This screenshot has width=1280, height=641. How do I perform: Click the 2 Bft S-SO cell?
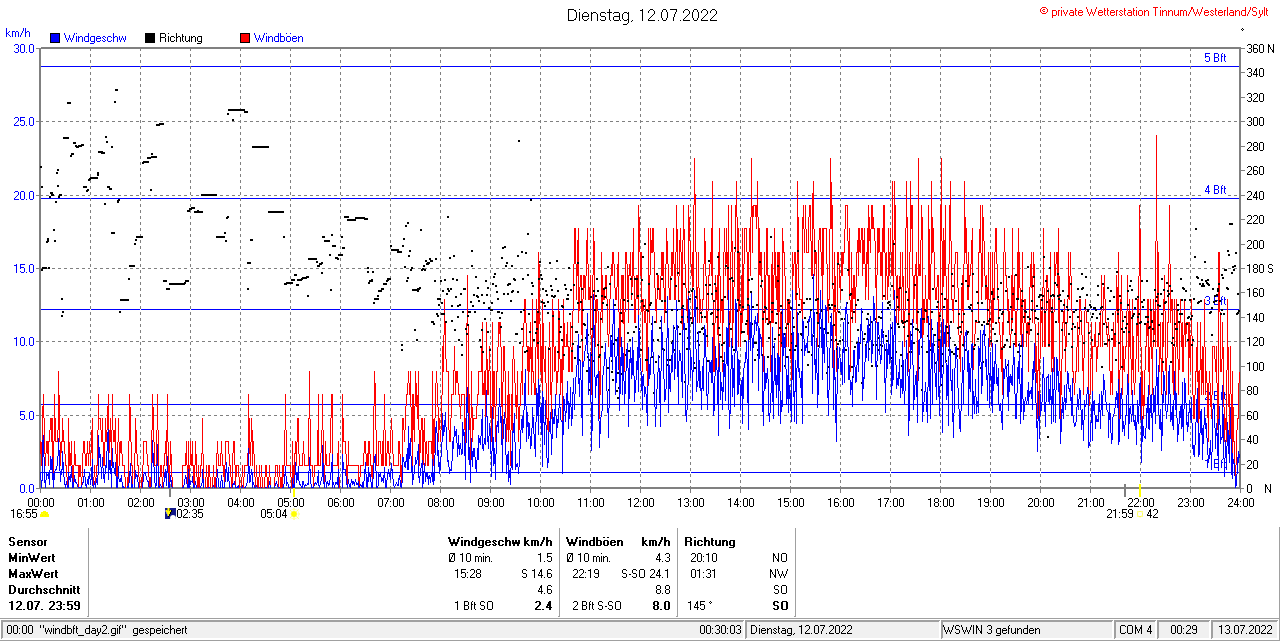click(x=597, y=606)
